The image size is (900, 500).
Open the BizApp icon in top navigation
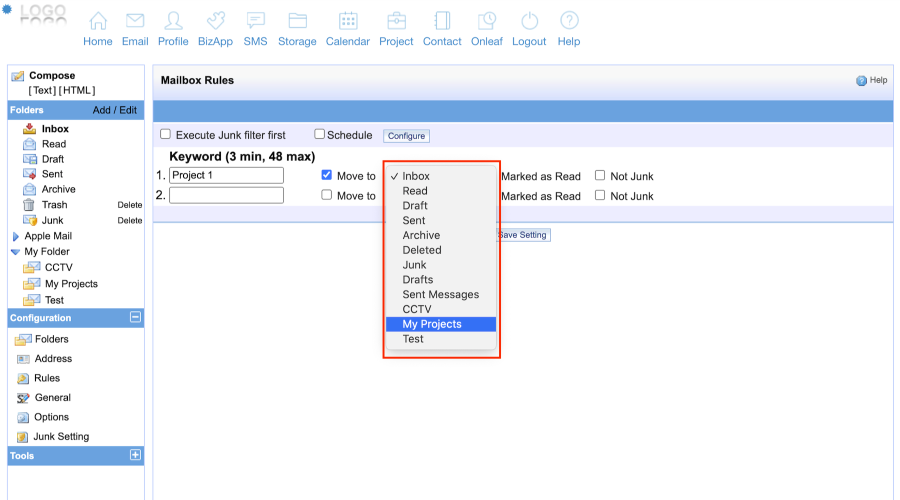217,21
